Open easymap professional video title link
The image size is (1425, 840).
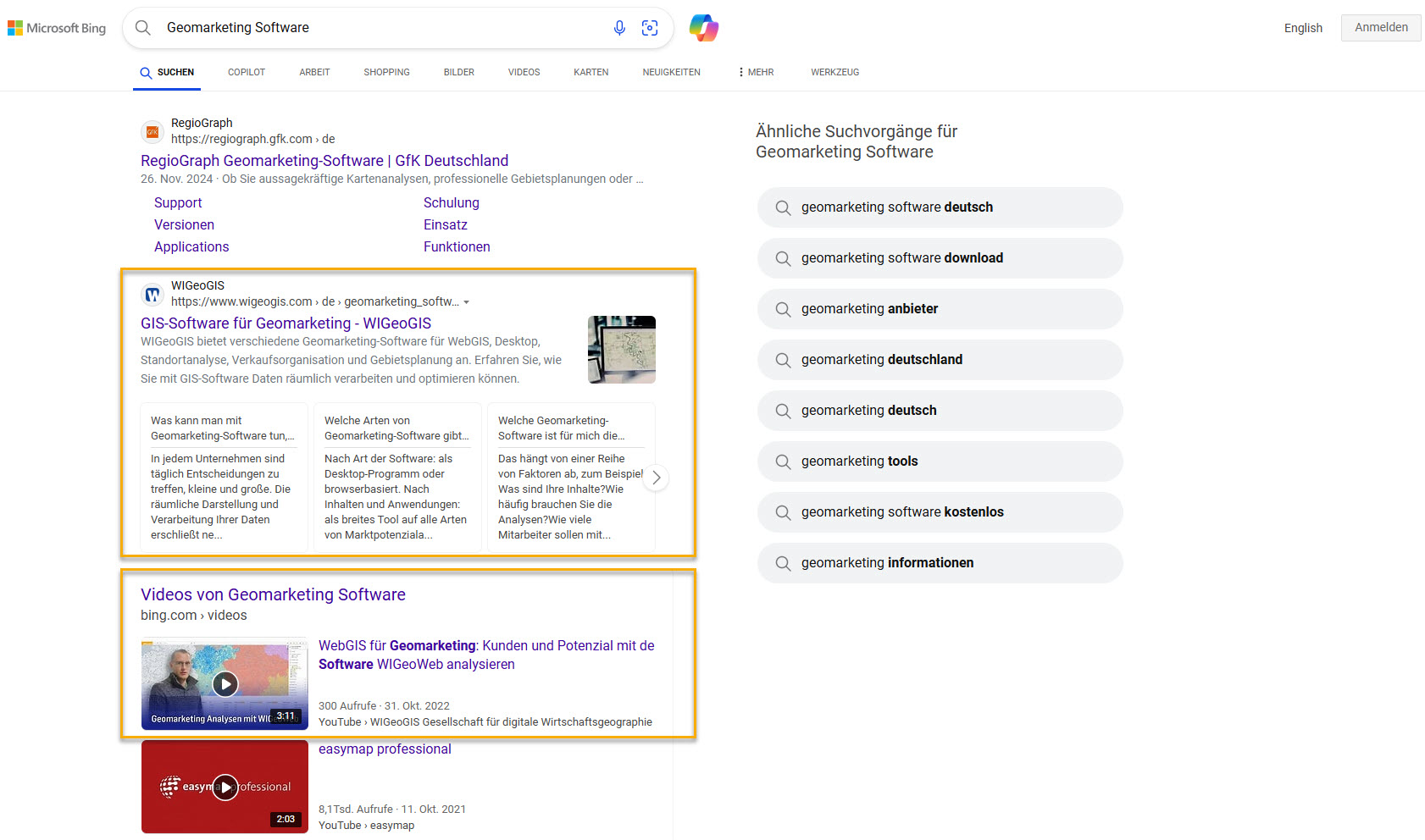pyautogui.click(x=385, y=749)
